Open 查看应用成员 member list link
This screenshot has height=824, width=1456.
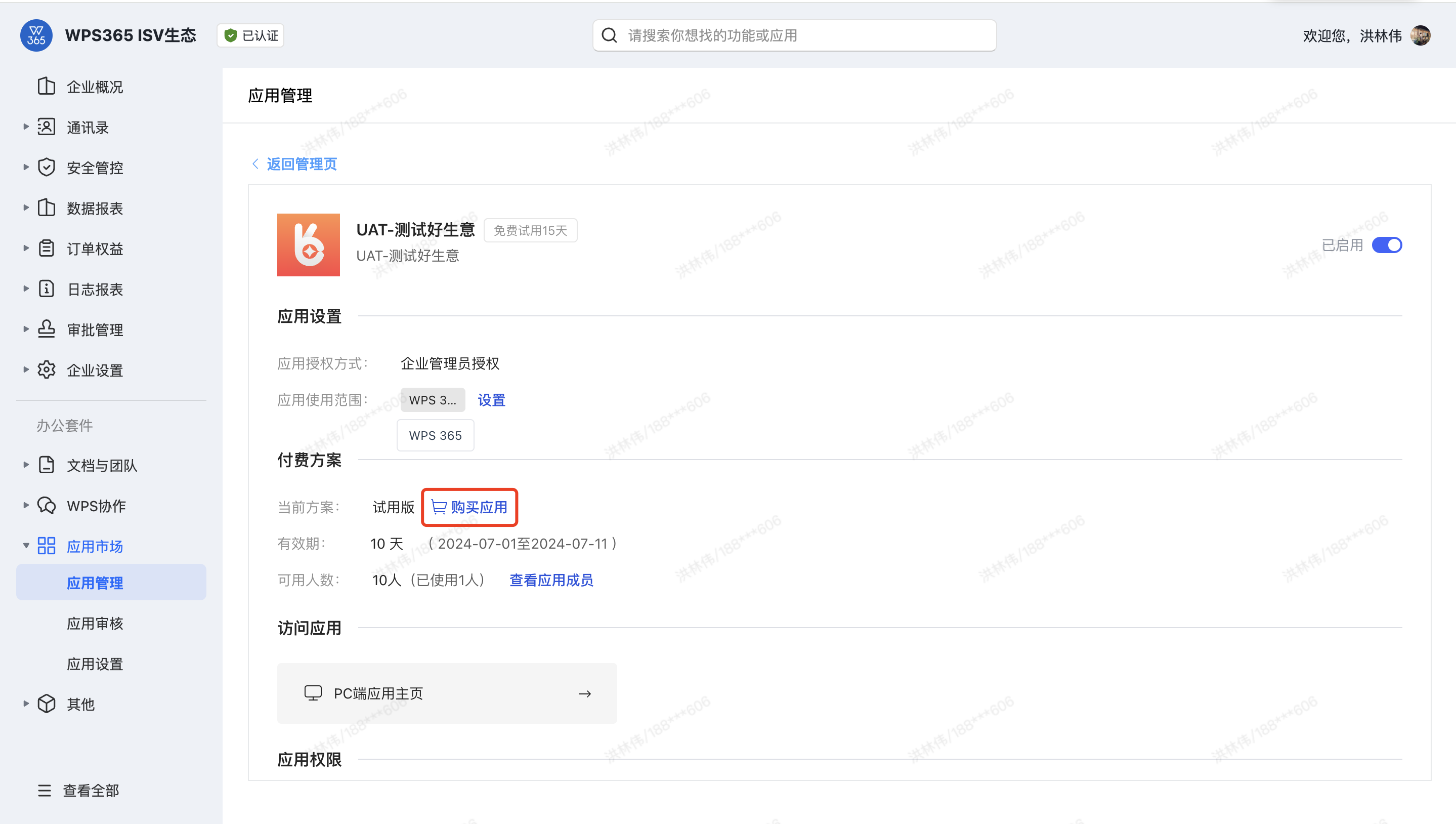click(x=551, y=580)
